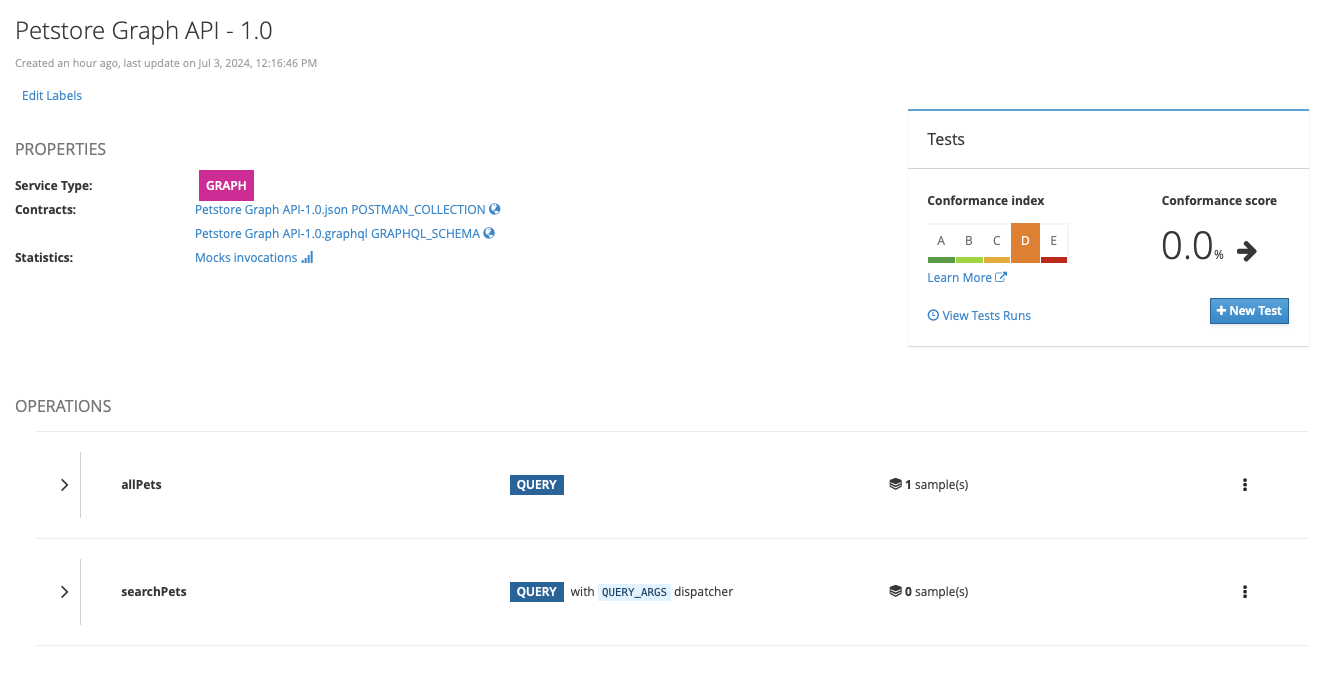The width and height of the screenshot is (1341, 685).
Task: View Tests Runs history
Action: point(986,316)
